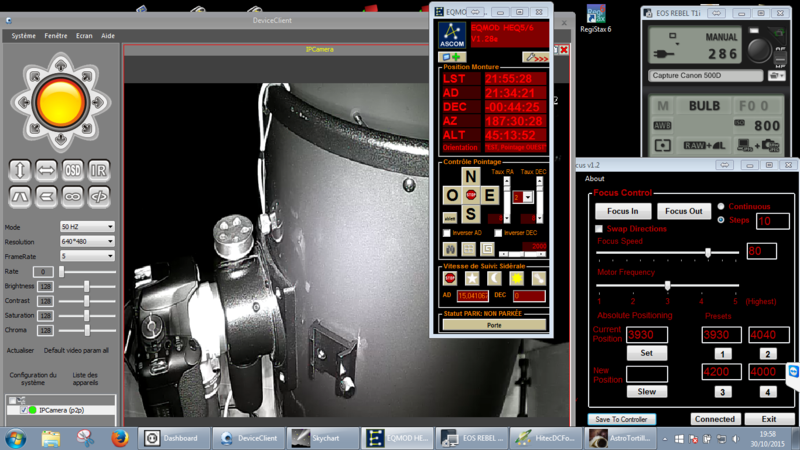Select the Steps radio button
Viewport: 800px width, 450px height.
click(x=721, y=220)
